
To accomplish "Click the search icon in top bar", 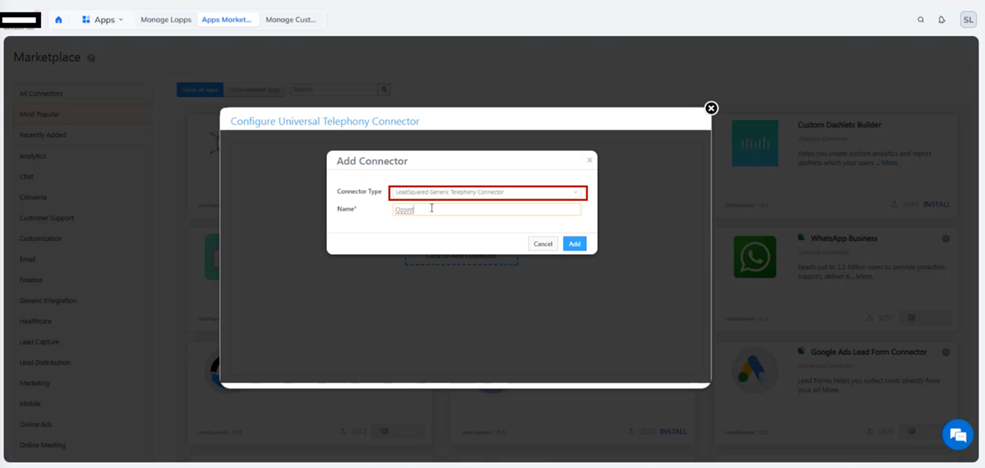I will tap(921, 19).
